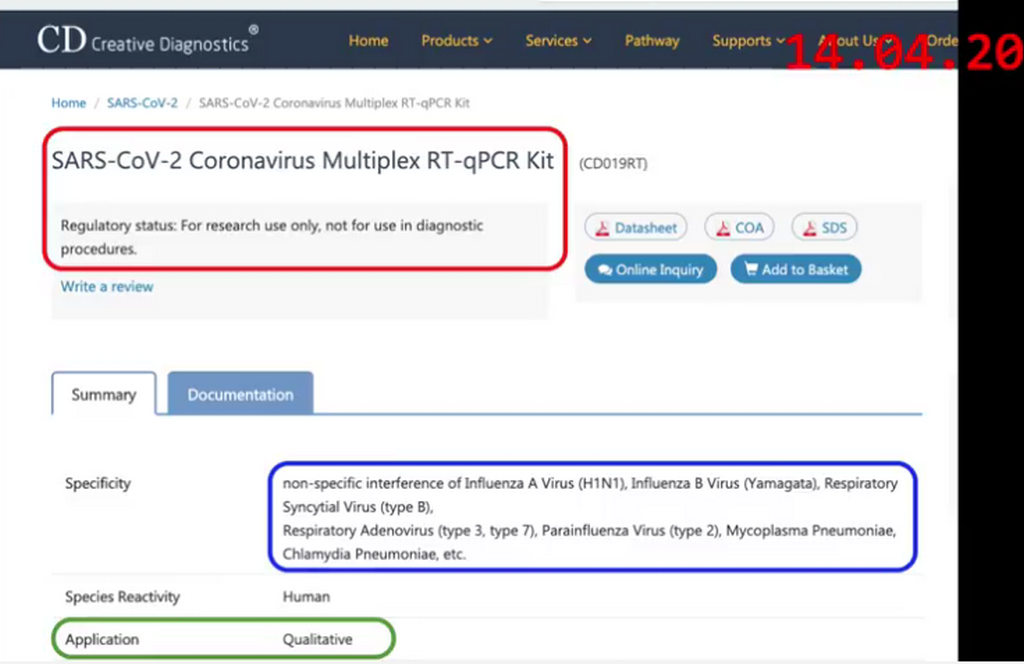Viewport: 1024px width, 664px height.
Task: Click the Application row label
Action: 102,639
